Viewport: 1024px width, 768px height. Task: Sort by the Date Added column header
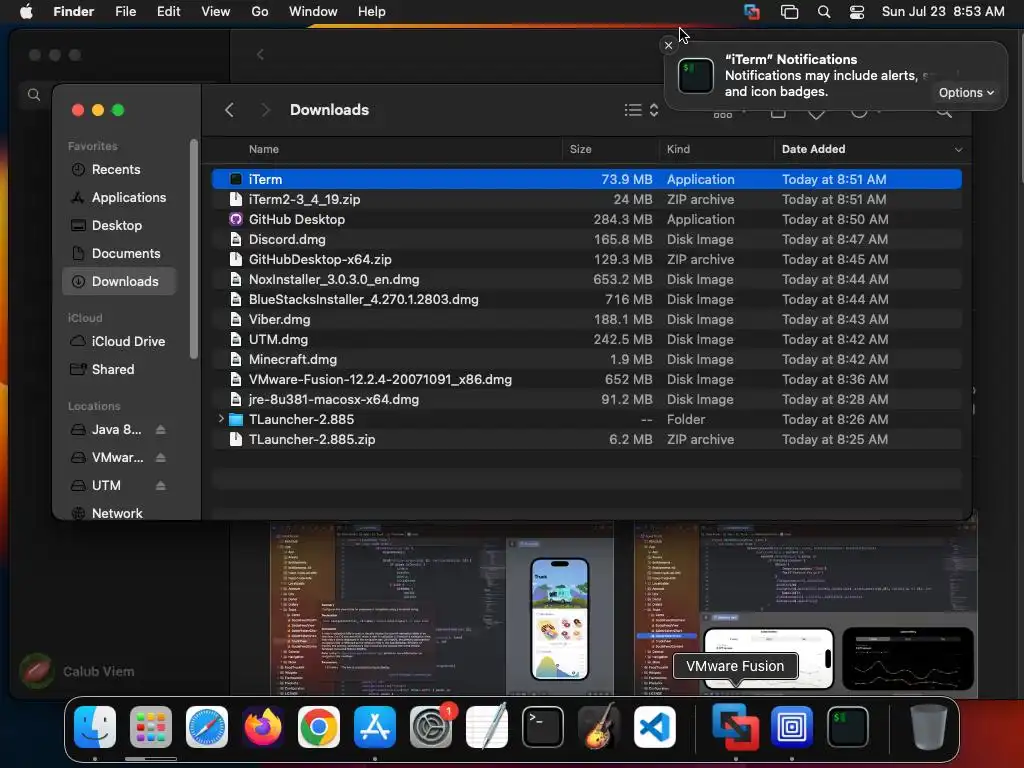click(813, 150)
